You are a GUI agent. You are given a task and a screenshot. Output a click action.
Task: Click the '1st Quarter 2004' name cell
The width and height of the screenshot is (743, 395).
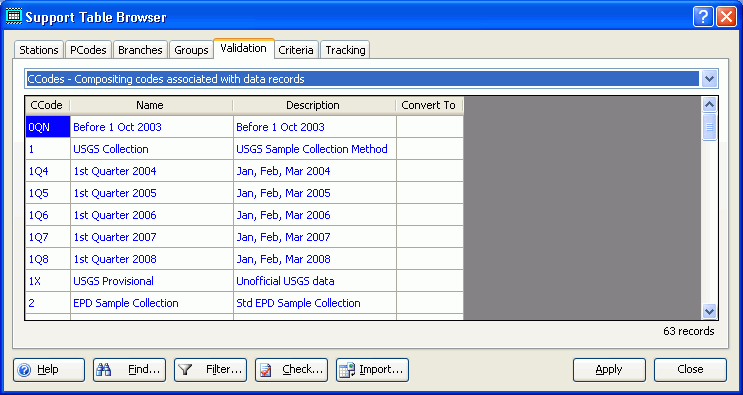click(152, 171)
